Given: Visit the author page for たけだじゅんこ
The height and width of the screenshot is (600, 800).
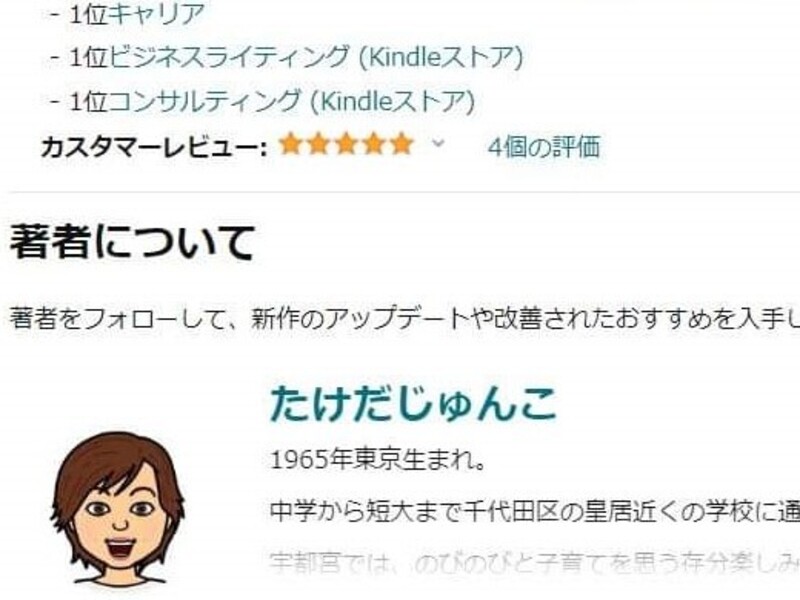Looking at the screenshot, I should click(x=412, y=404).
